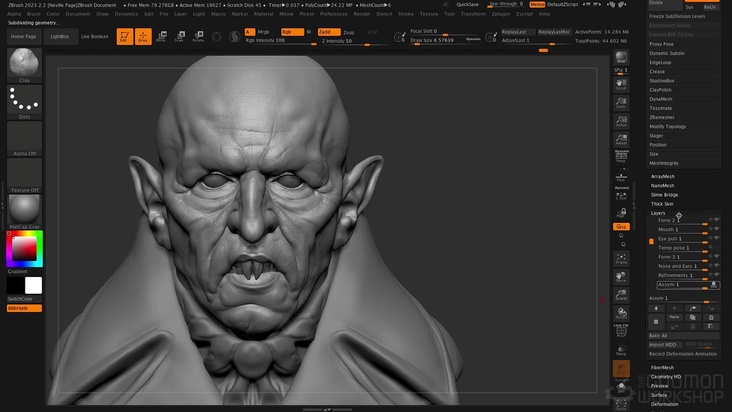Open the Clay brush thumbnail
The height and width of the screenshot is (412, 732).
click(x=24, y=64)
